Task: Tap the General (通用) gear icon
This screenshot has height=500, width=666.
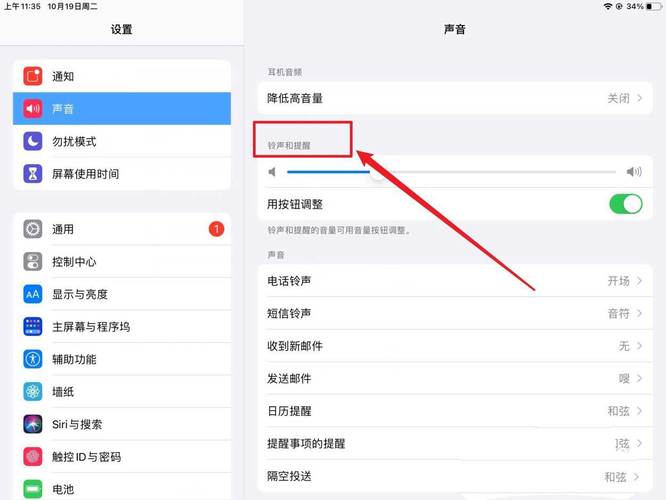Action: [x=33, y=229]
